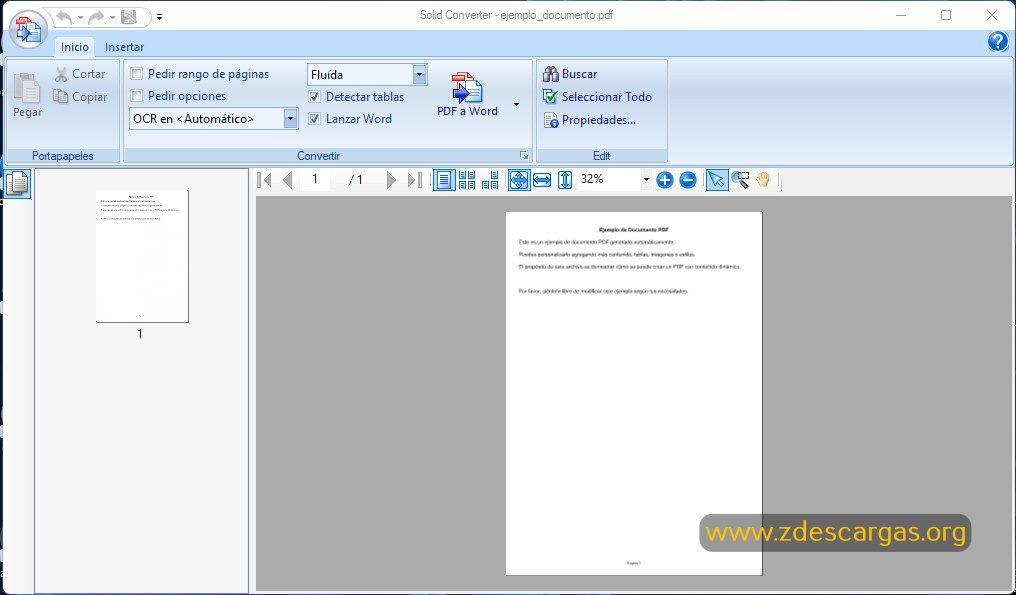1016x595 pixels.
Task: Go to last page navigation button
Action: (x=415, y=180)
